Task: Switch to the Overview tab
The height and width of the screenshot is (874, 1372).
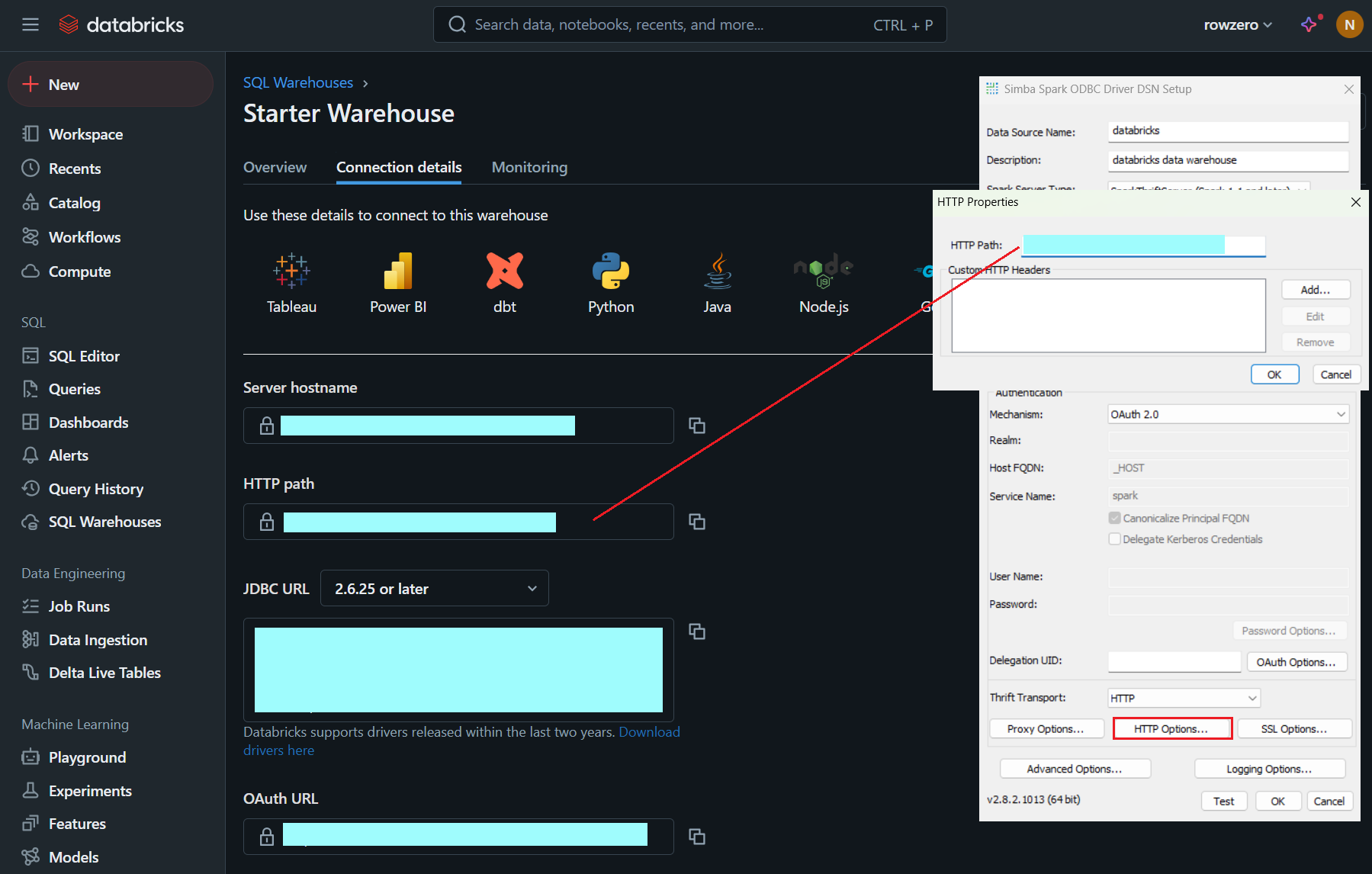Action: point(275,167)
